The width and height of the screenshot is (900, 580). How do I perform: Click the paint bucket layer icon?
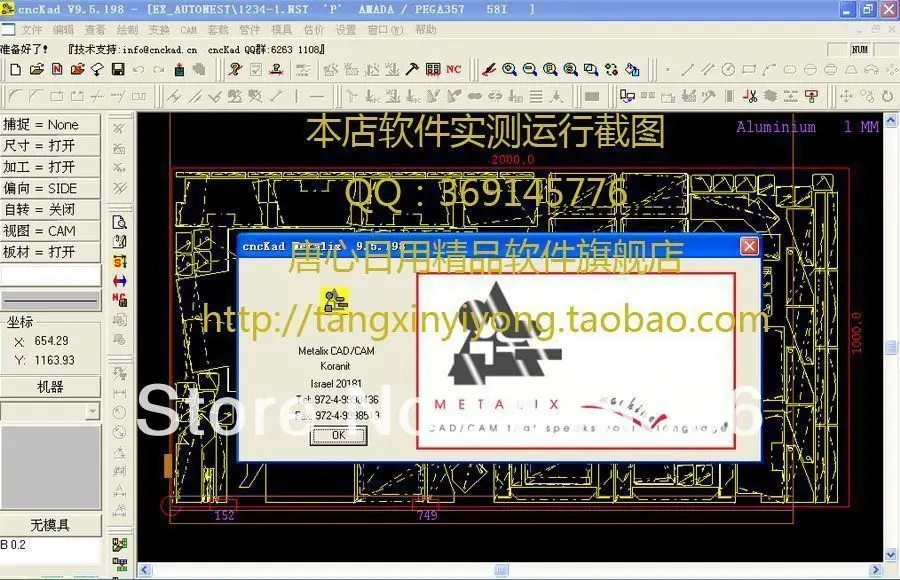click(x=632, y=69)
